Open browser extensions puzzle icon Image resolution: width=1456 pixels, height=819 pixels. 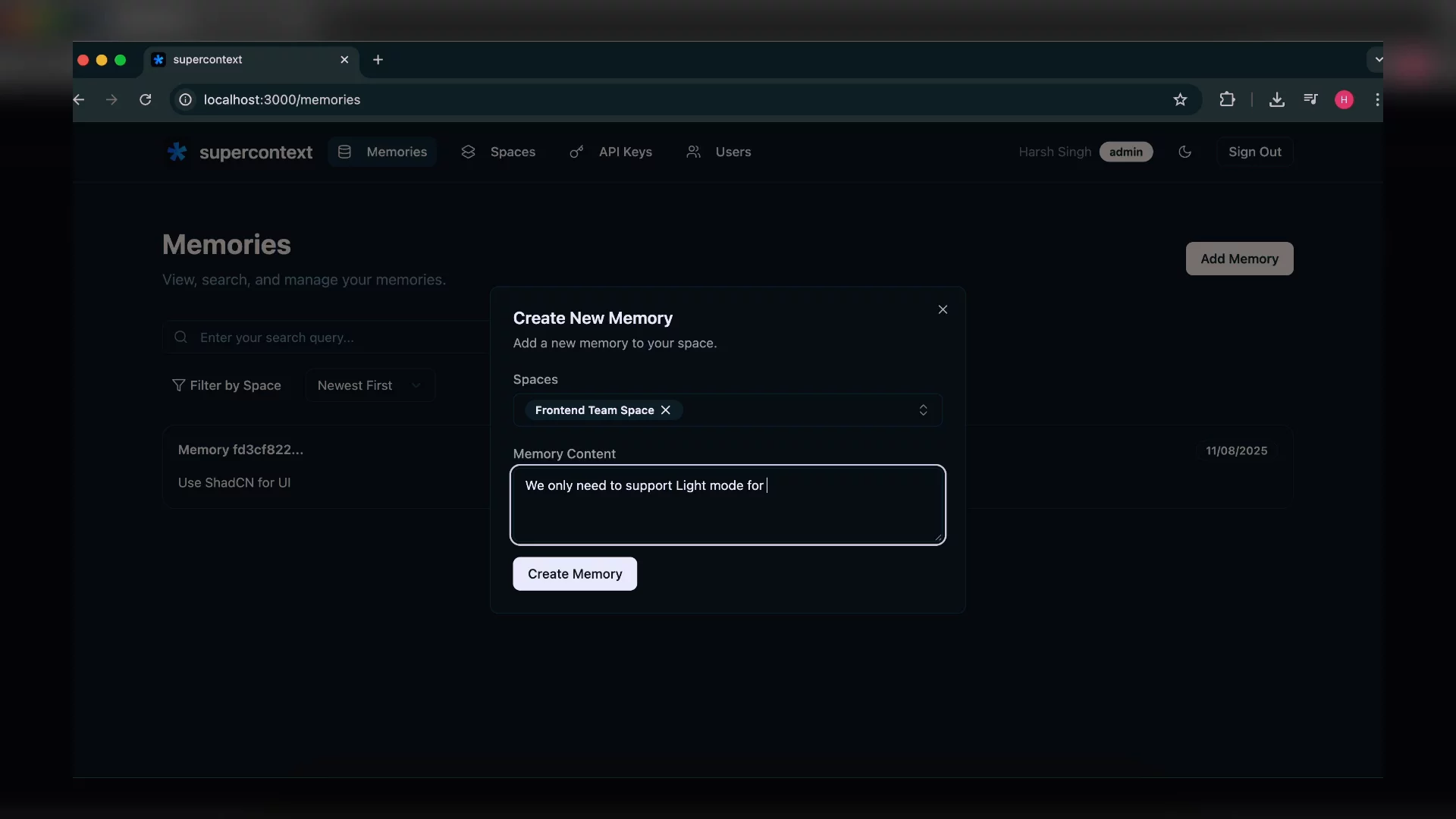pos(1227,100)
